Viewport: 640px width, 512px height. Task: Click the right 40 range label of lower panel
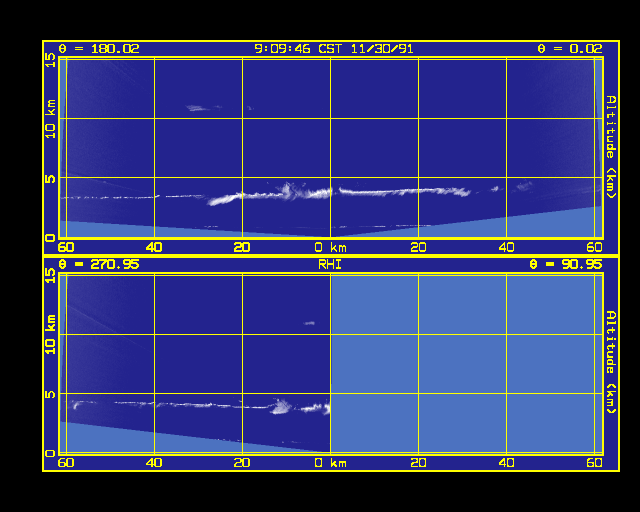[507, 463]
